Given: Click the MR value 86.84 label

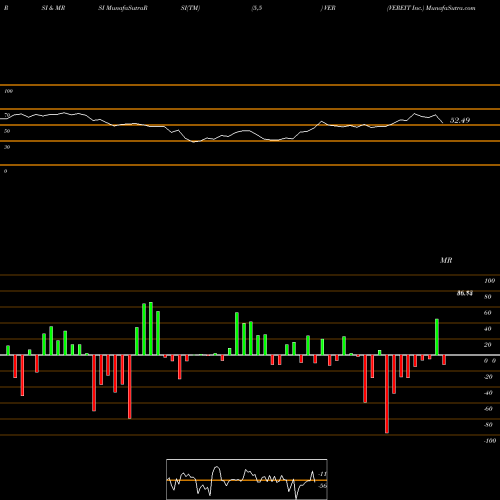Looking at the screenshot, I should tap(465, 293).
